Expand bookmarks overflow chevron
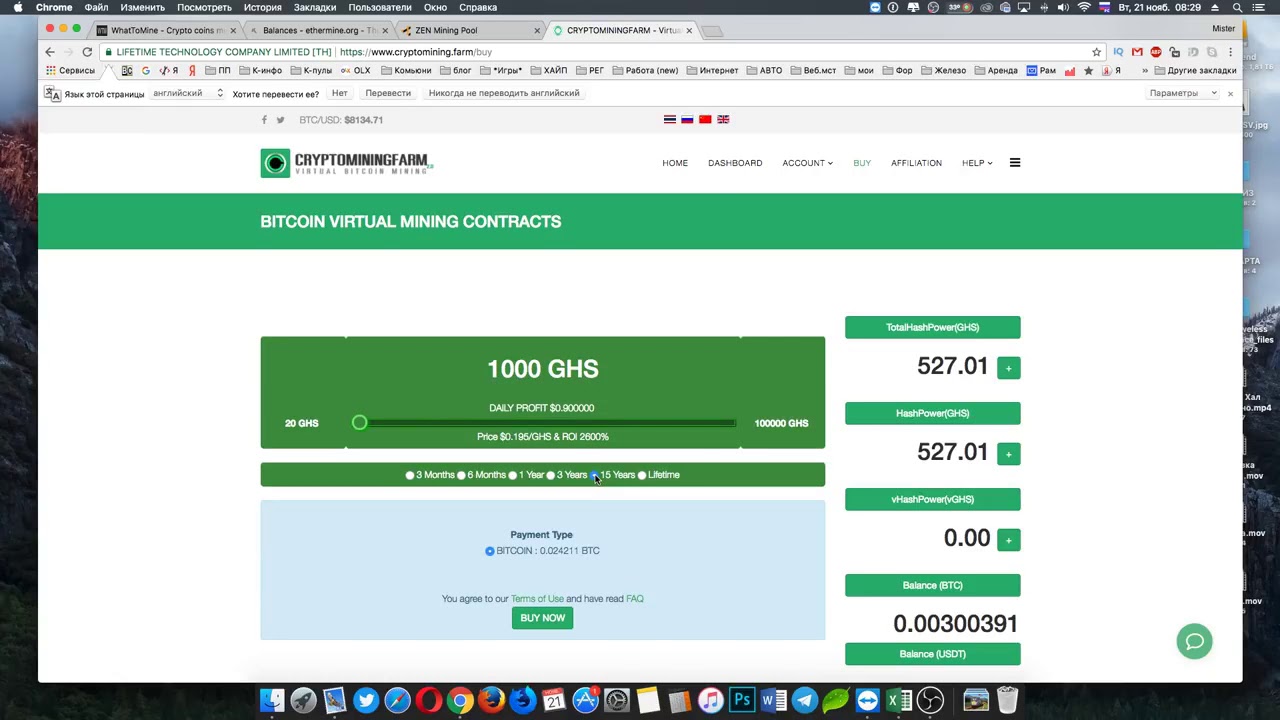 click(x=1145, y=71)
